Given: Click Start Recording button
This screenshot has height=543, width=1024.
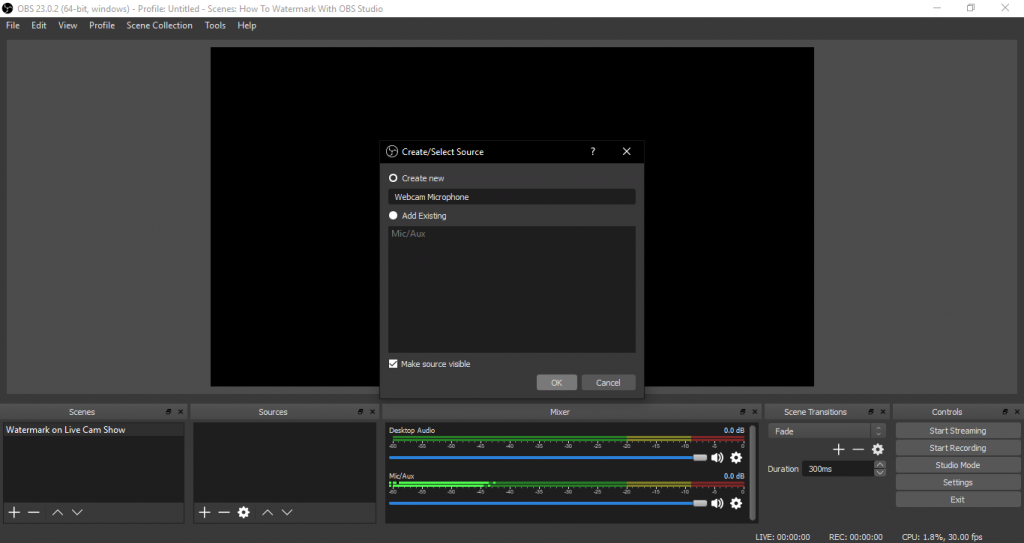Looking at the screenshot, I should 957,448.
